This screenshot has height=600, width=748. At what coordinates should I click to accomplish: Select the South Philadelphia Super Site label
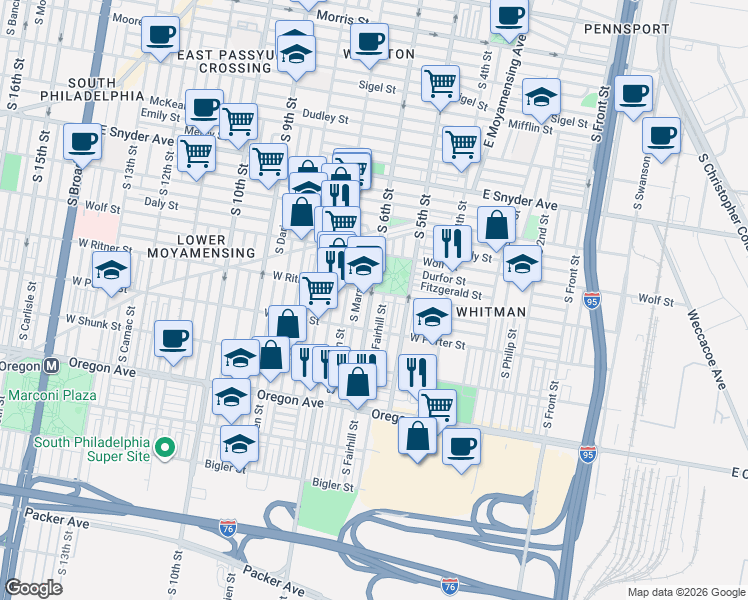(x=92, y=449)
